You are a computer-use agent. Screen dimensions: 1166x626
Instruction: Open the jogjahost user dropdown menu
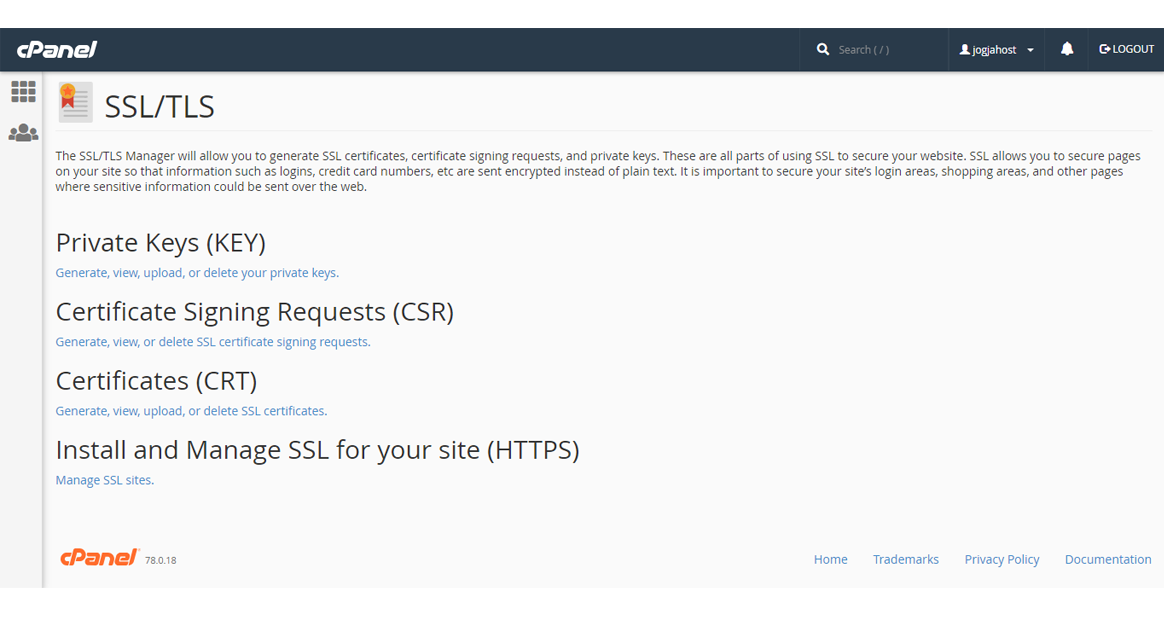coord(996,50)
